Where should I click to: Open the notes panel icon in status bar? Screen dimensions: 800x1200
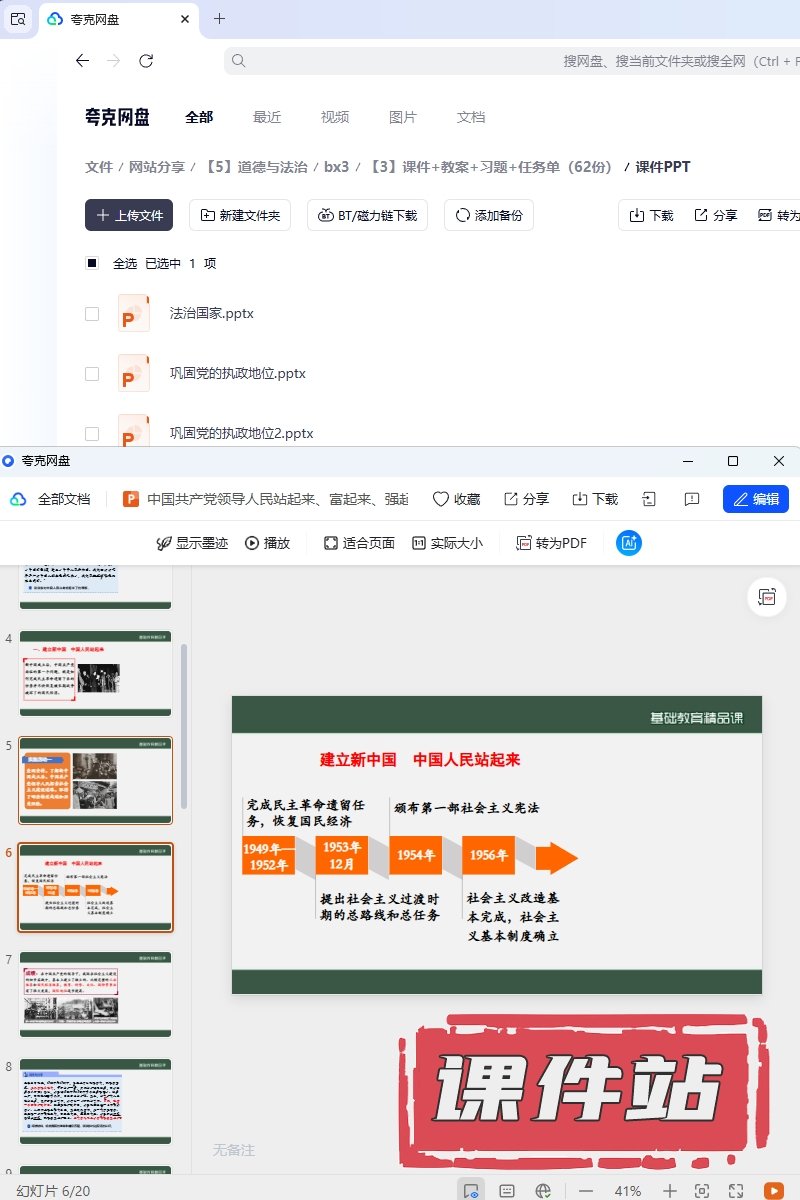(507, 1190)
